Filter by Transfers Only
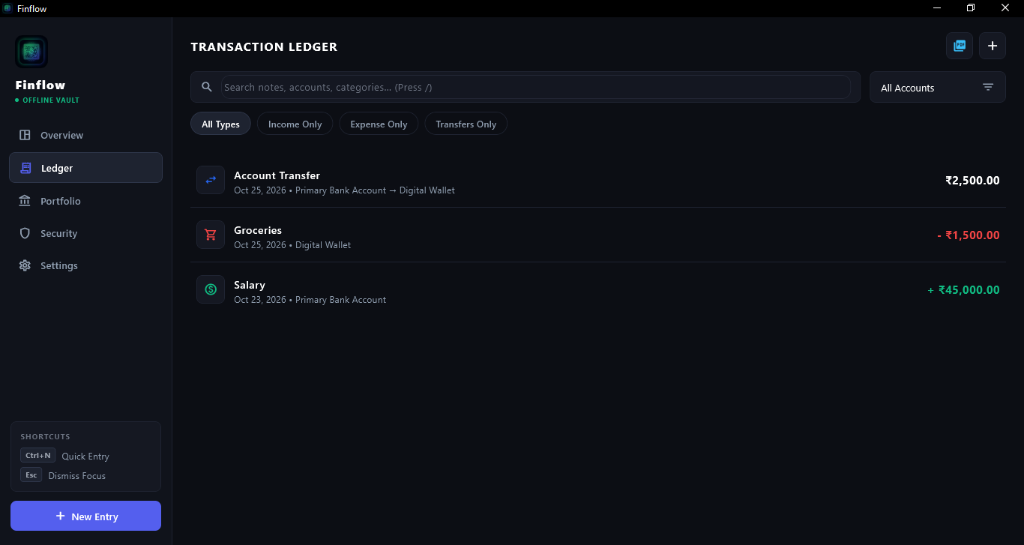 (x=466, y=124)
